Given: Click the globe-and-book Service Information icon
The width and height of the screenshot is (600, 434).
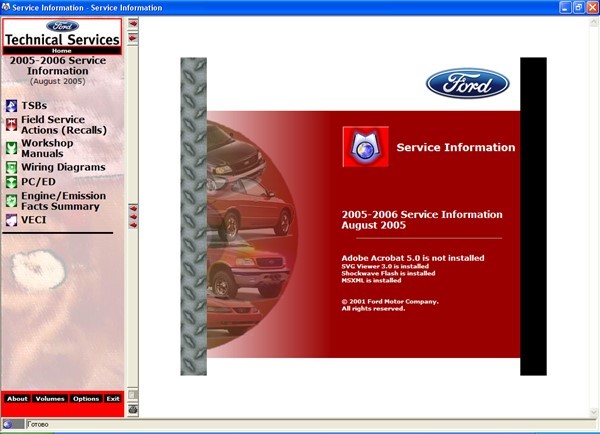Looking at the screenshot, I should (365, 147).
